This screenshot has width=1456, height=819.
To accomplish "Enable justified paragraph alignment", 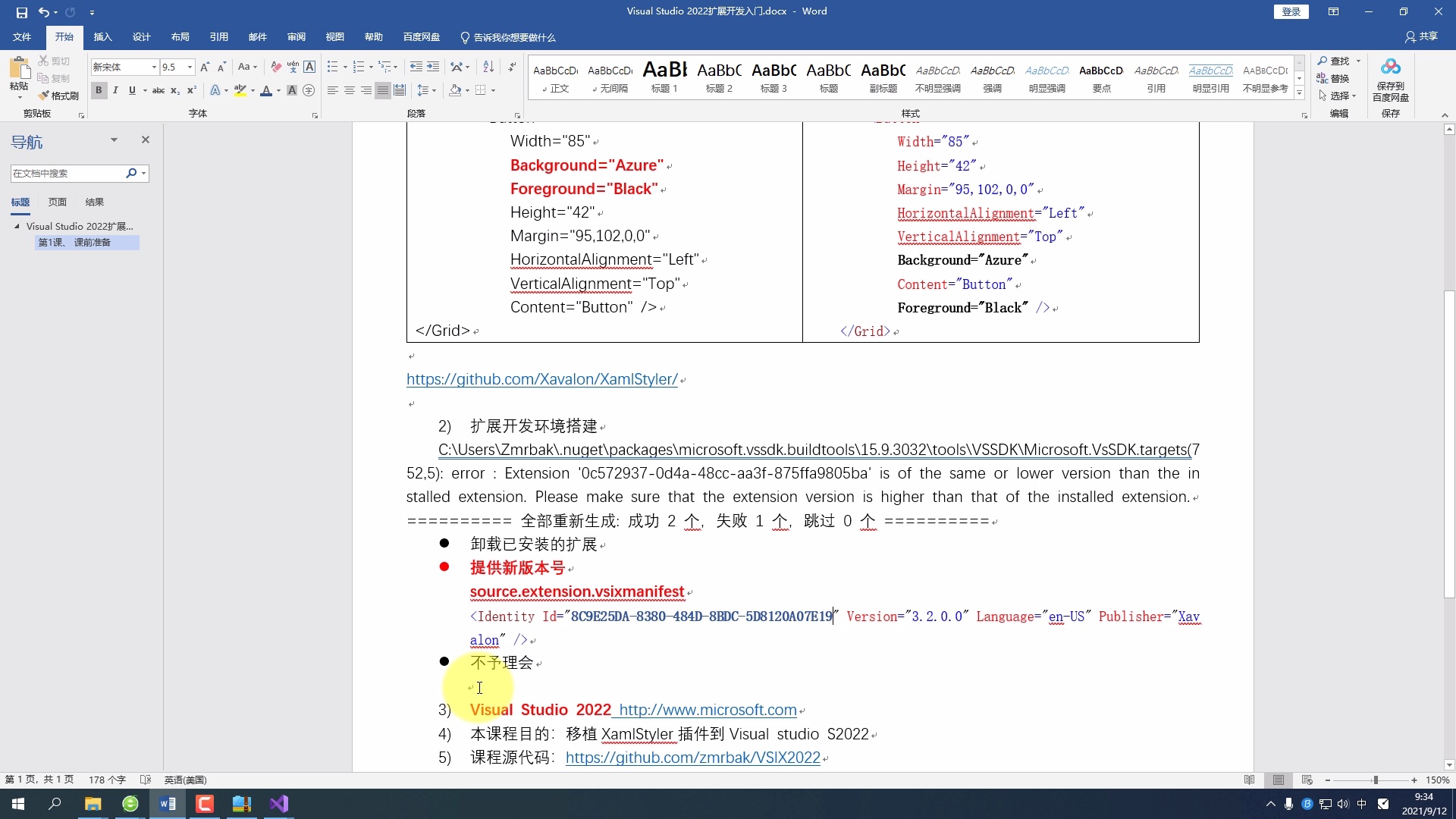I will coord(383,90).
